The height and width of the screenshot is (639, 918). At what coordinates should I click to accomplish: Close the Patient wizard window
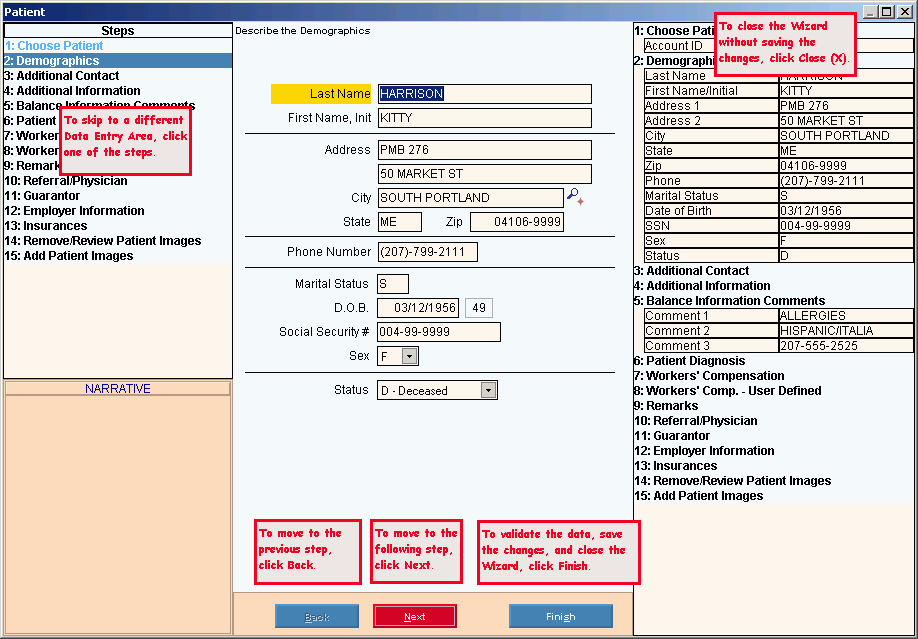905,12
